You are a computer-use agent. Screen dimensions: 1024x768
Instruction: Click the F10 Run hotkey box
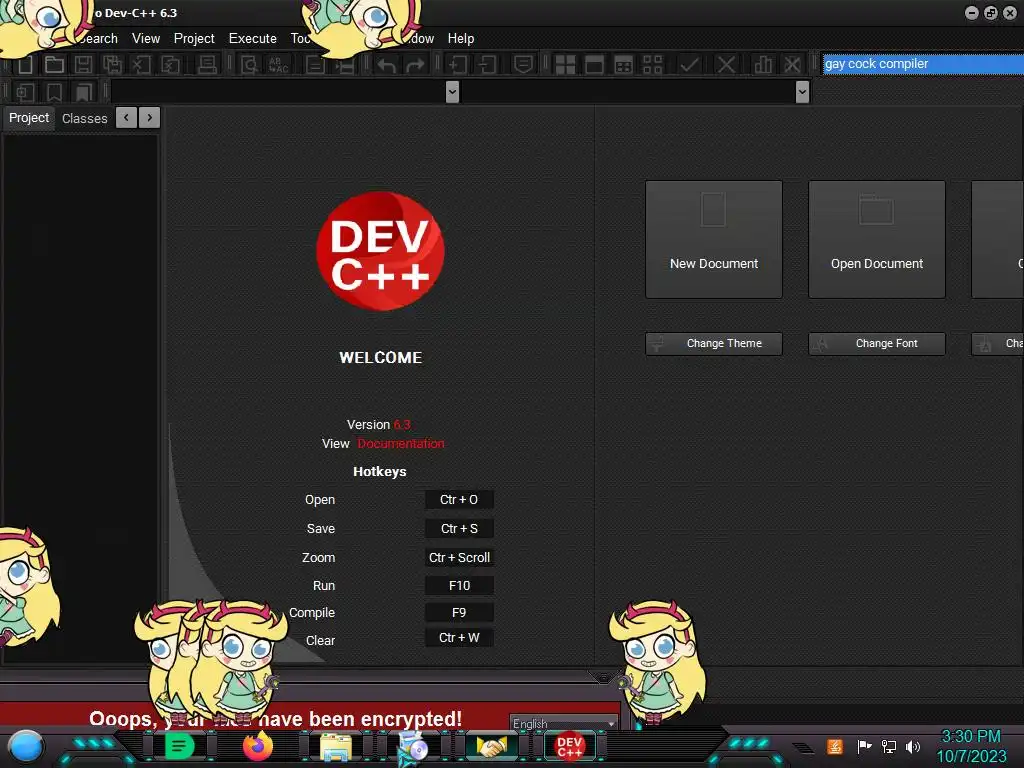pos(459,585)
